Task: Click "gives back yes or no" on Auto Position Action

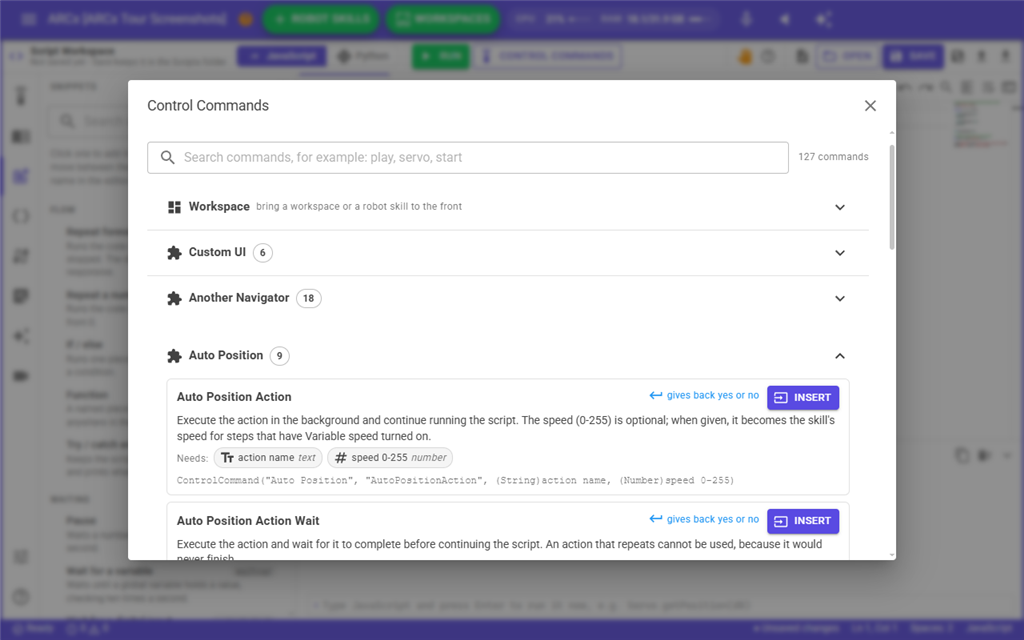Action: coord(704,395)
